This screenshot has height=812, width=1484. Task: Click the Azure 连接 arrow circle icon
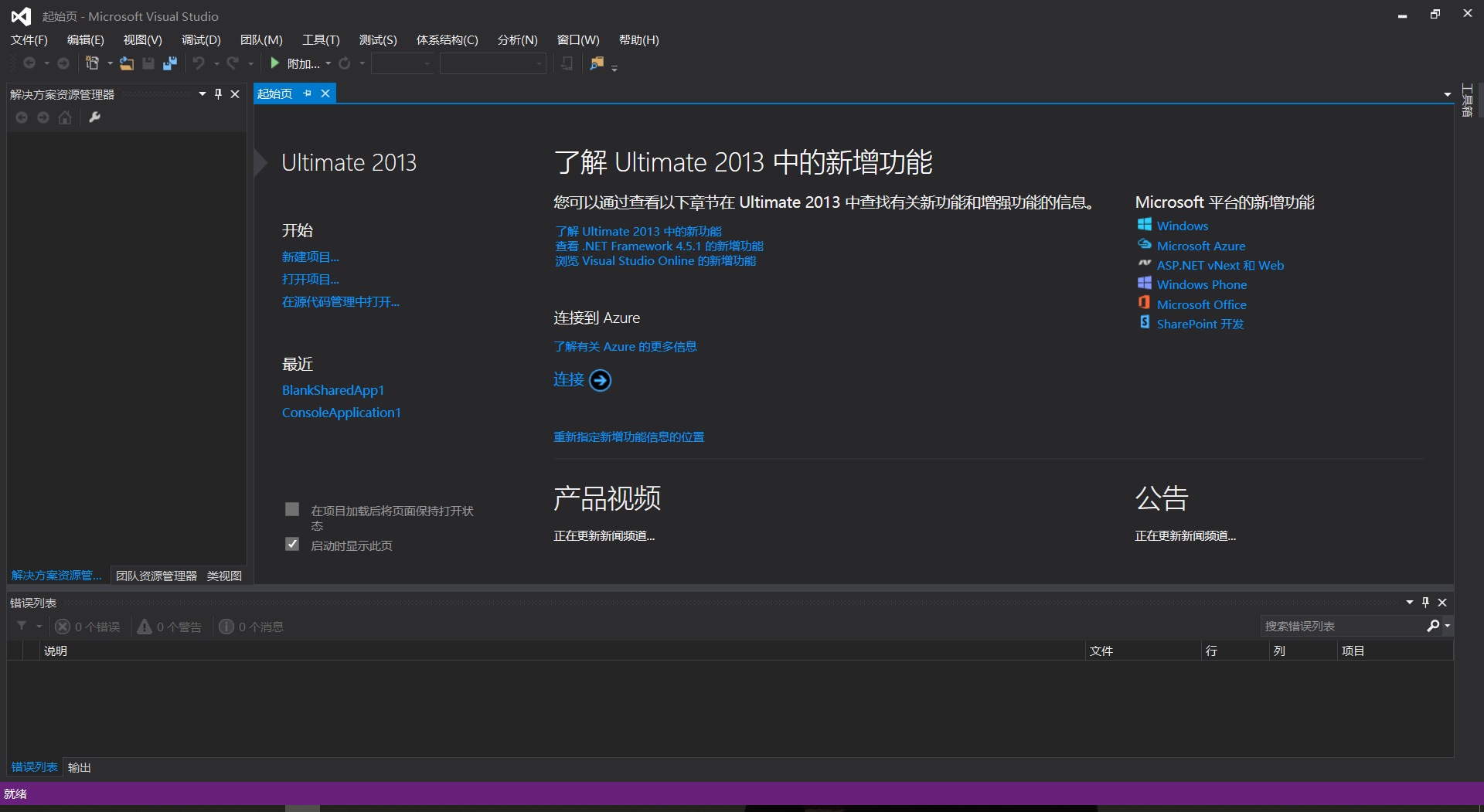pyautogui.click(x=600, y=380)
